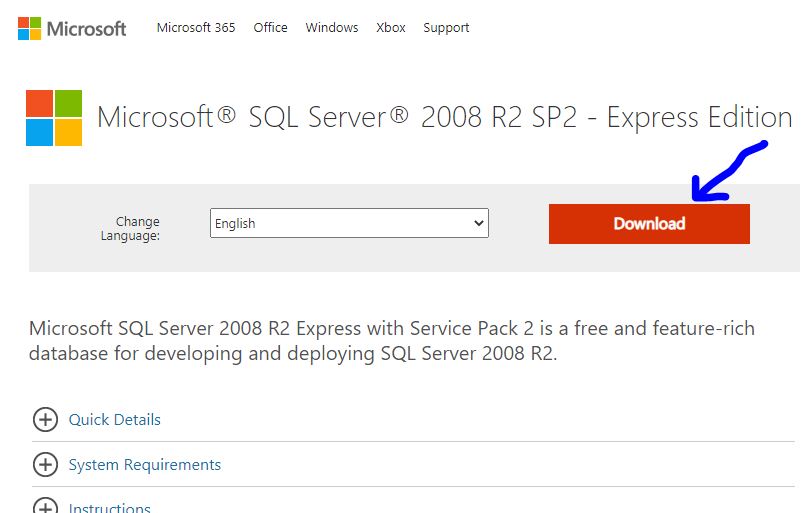
Task: Click the plus icon beside Quick Details
Action: 45,420
